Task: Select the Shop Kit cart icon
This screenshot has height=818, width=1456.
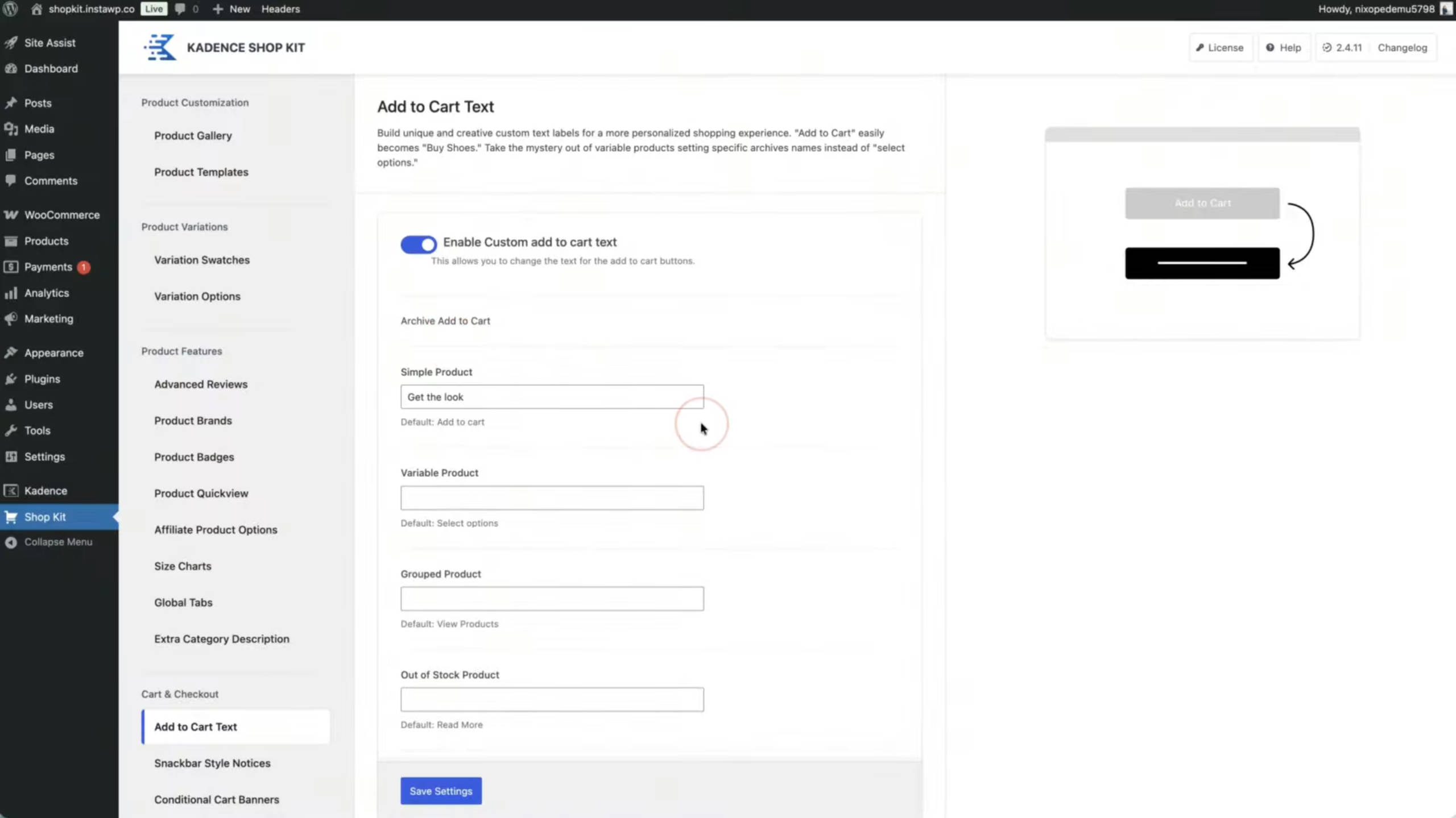Action: [12, 516]
